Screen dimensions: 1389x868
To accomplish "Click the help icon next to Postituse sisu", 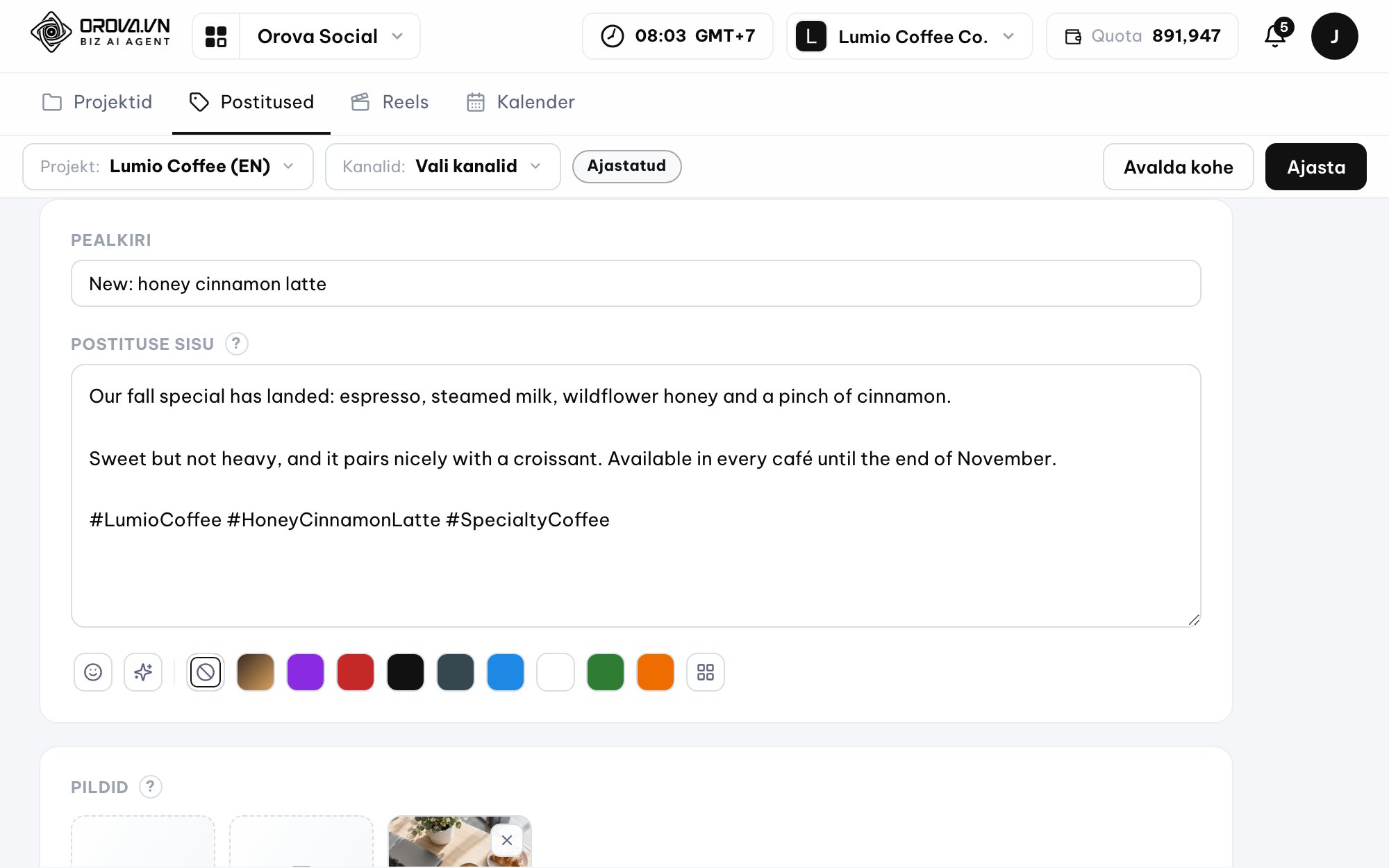I will pos(236,344).
